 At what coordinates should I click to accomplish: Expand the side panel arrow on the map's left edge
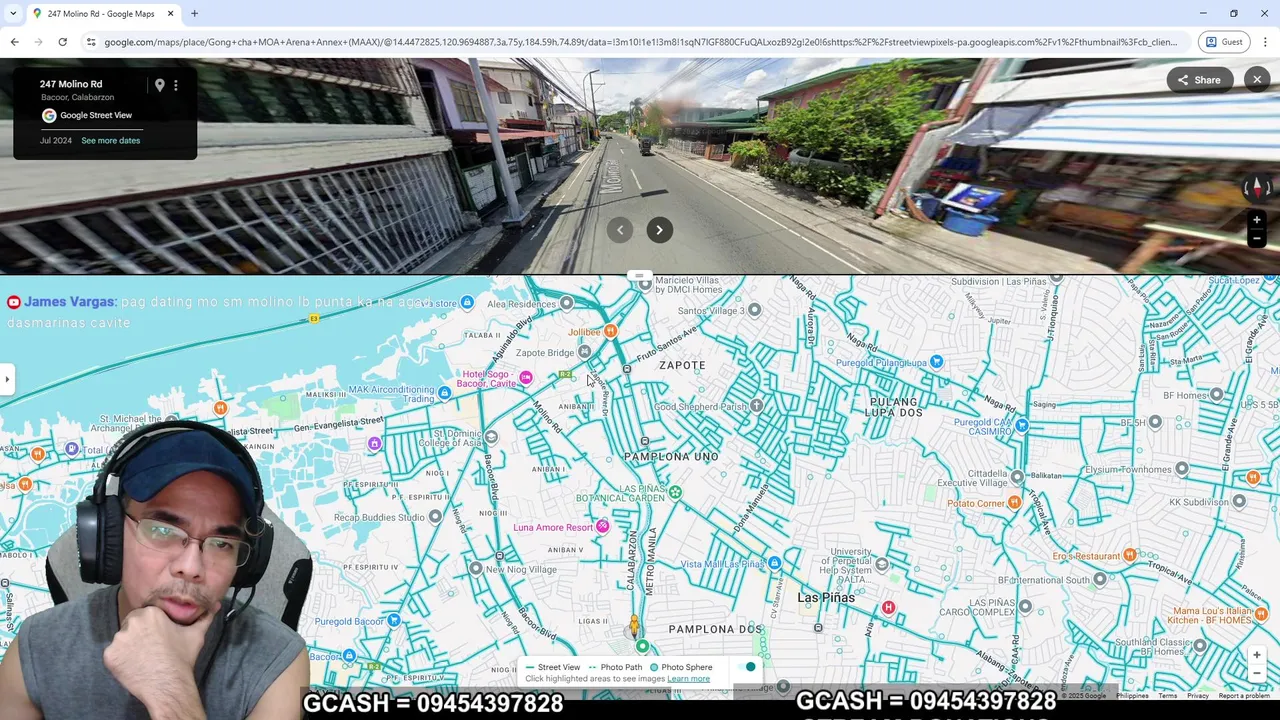click(x=7, y=379)
